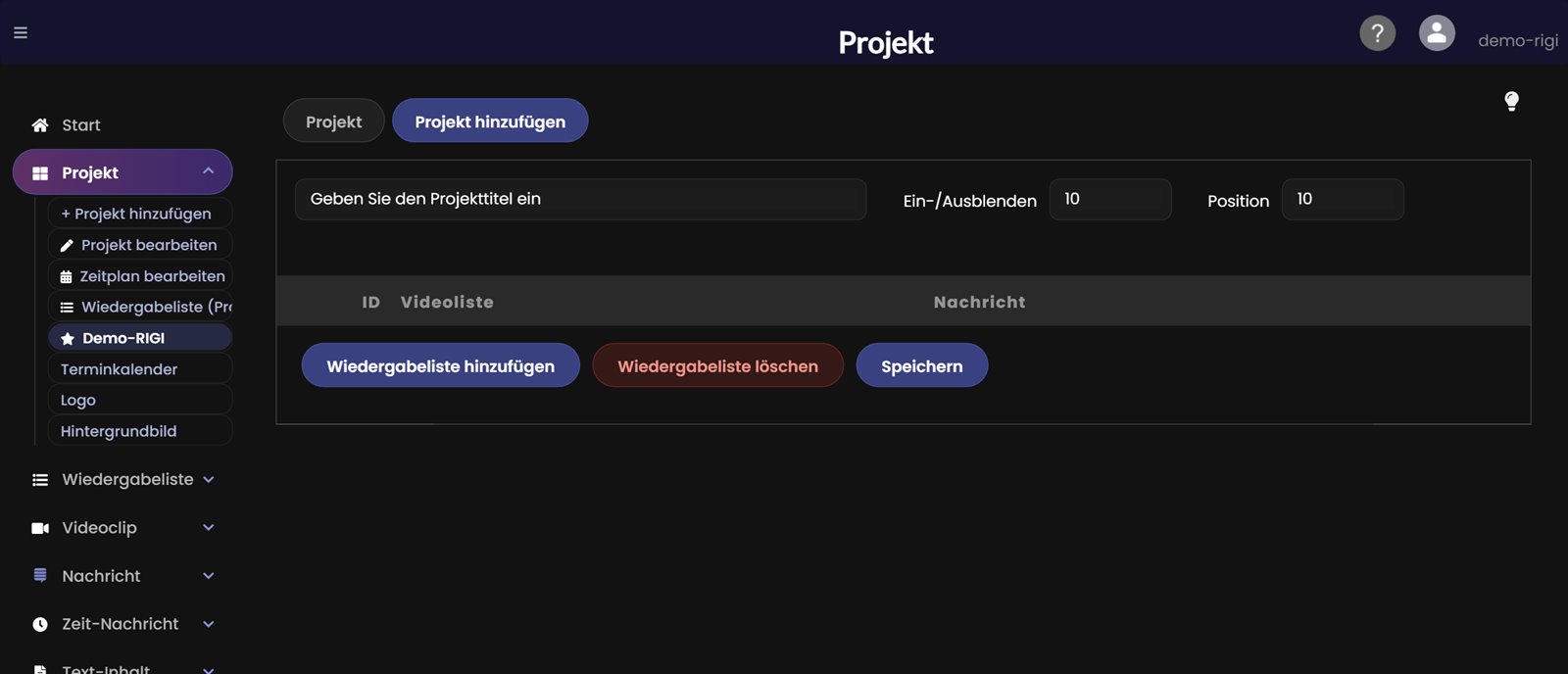Click the home icon beside Start
The image size is (1568, 674).
coord(40,125)
